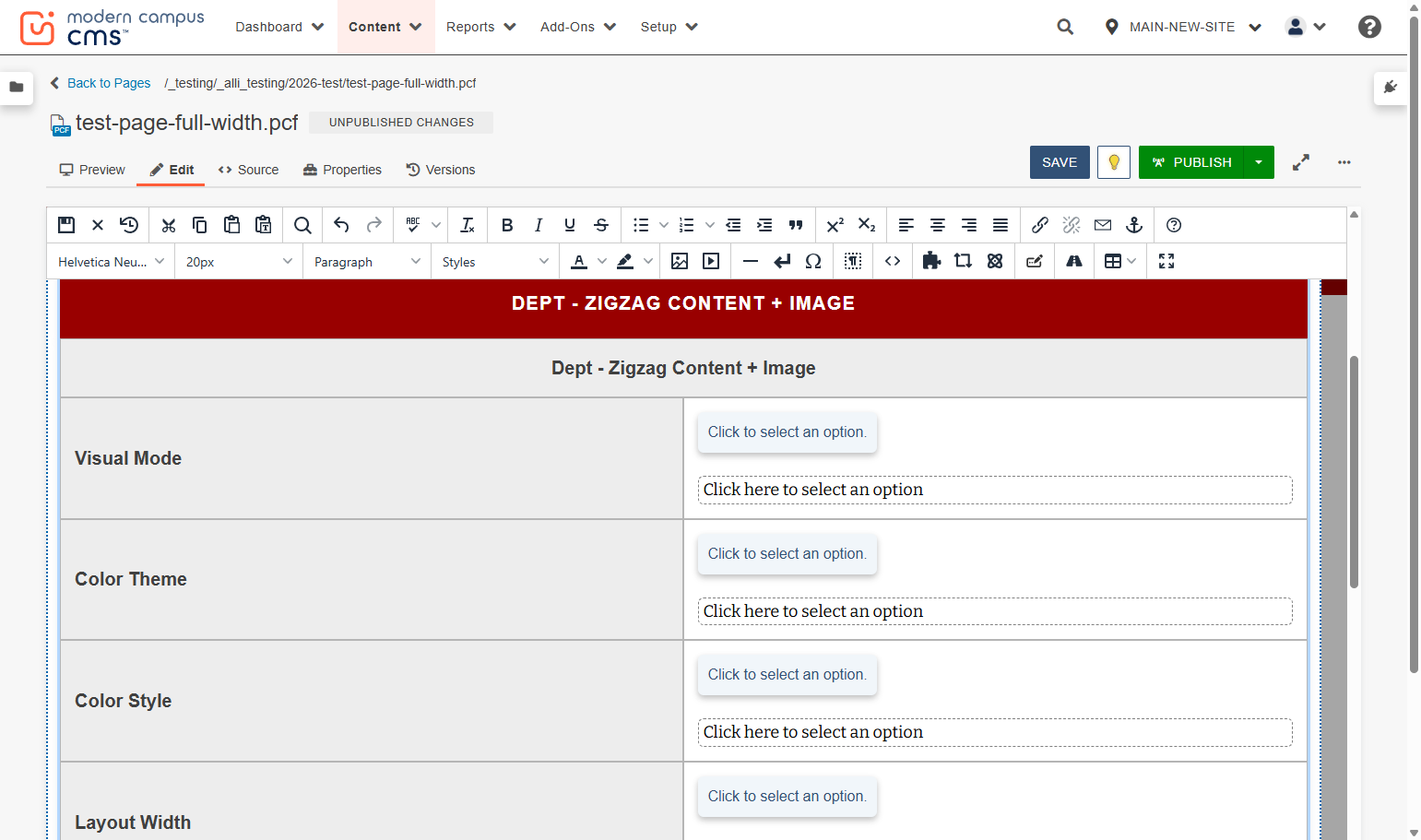
Task: Clear formatting from selected text
Action: 468,225
